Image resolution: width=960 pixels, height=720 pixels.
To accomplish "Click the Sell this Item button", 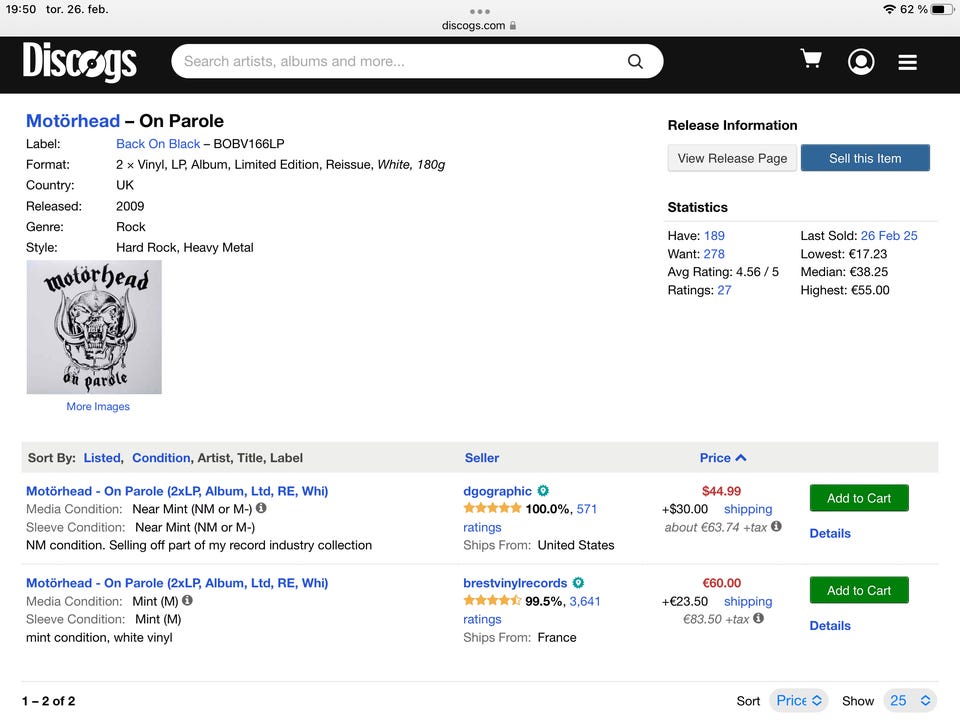I will click(x=865, y=158).
